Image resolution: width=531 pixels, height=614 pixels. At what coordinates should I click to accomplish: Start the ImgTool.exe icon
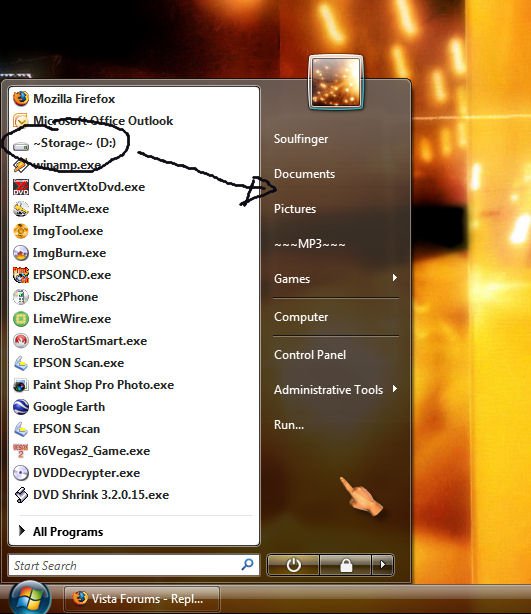[21, 231]
